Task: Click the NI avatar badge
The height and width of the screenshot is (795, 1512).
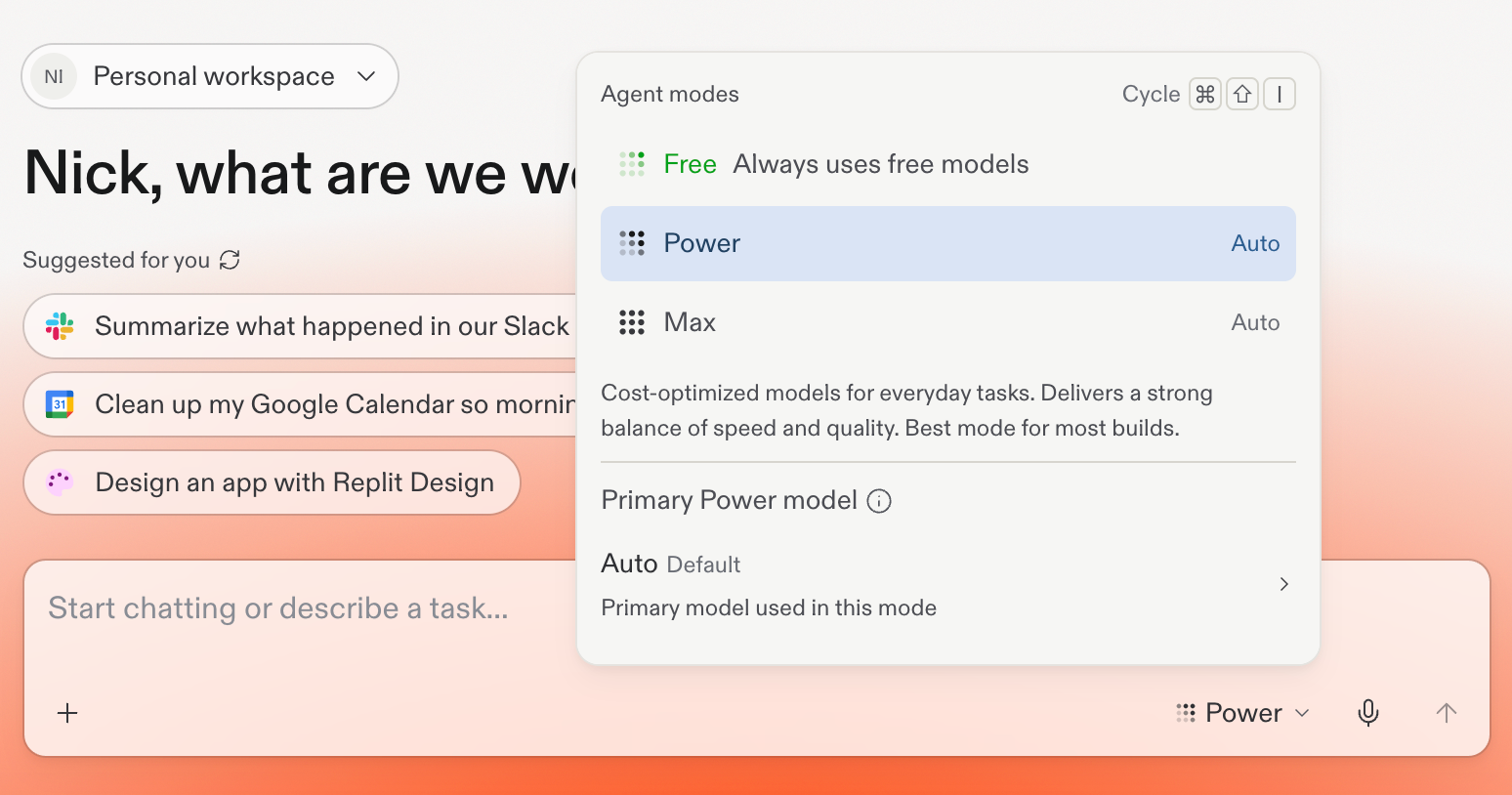Action: click(54, 76)
